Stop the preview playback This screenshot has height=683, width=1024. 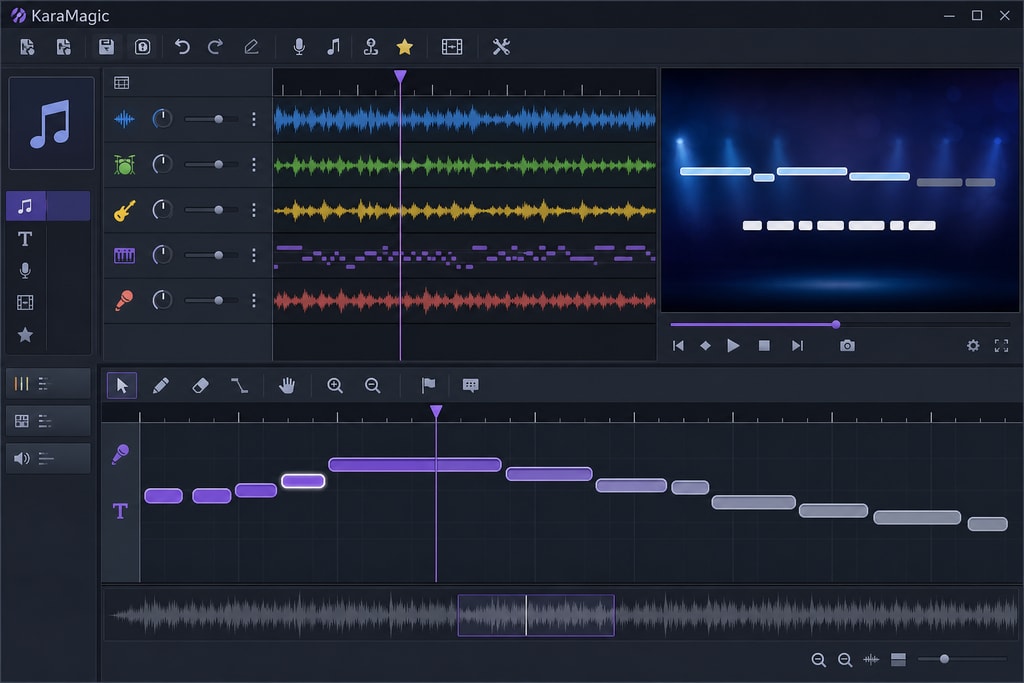tap(764, 345)
